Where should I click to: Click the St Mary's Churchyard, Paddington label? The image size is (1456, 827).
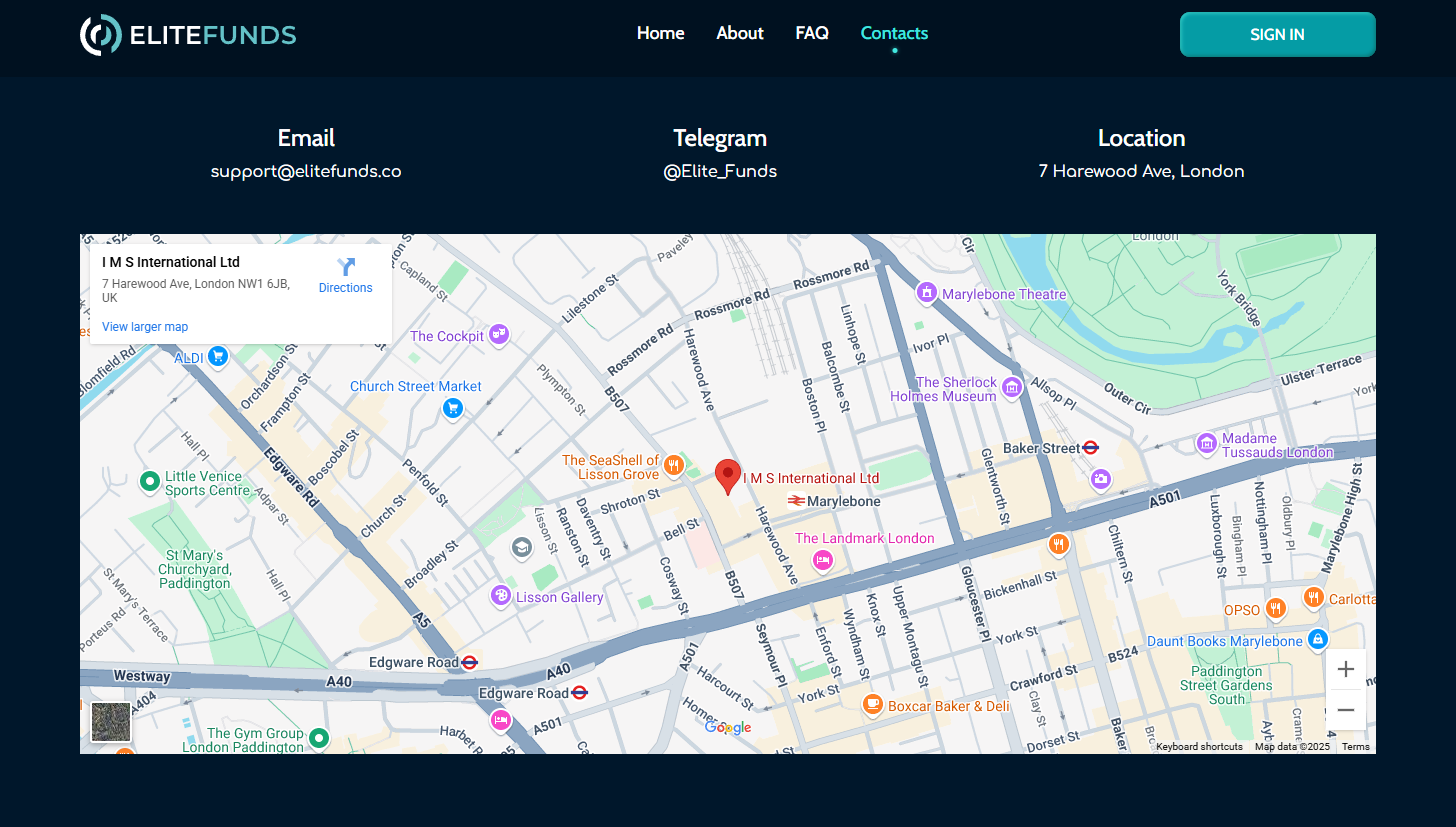pos(194,569)
